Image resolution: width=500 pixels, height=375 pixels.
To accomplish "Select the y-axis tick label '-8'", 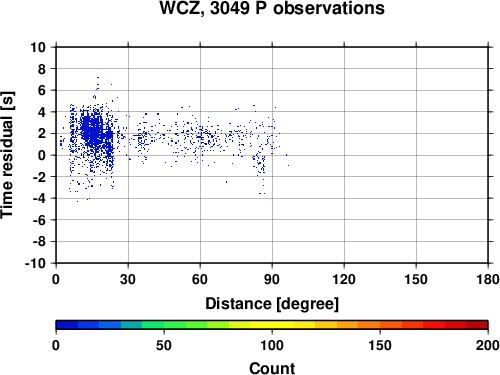I will 39,242.
